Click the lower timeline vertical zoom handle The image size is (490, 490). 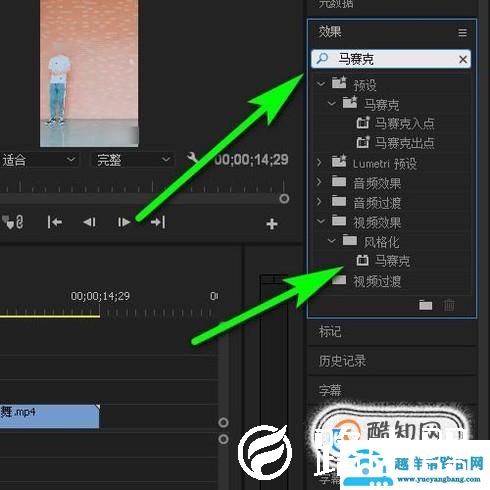[223, 439]
